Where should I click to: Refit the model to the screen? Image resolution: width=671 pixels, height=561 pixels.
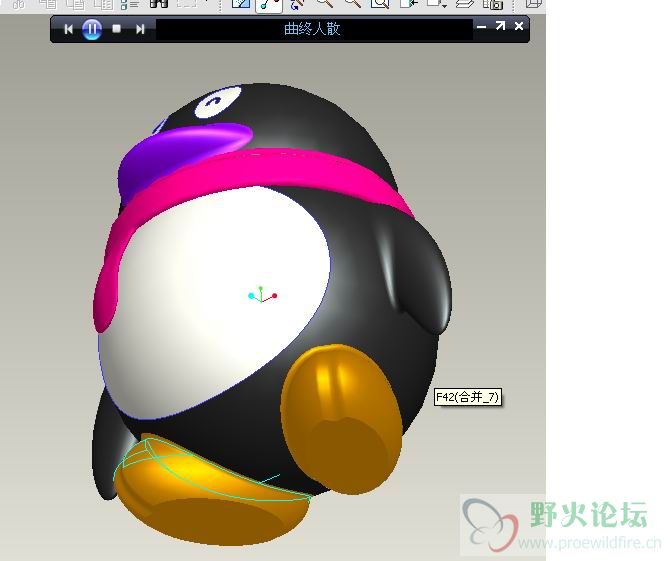(x=380, y=4)
